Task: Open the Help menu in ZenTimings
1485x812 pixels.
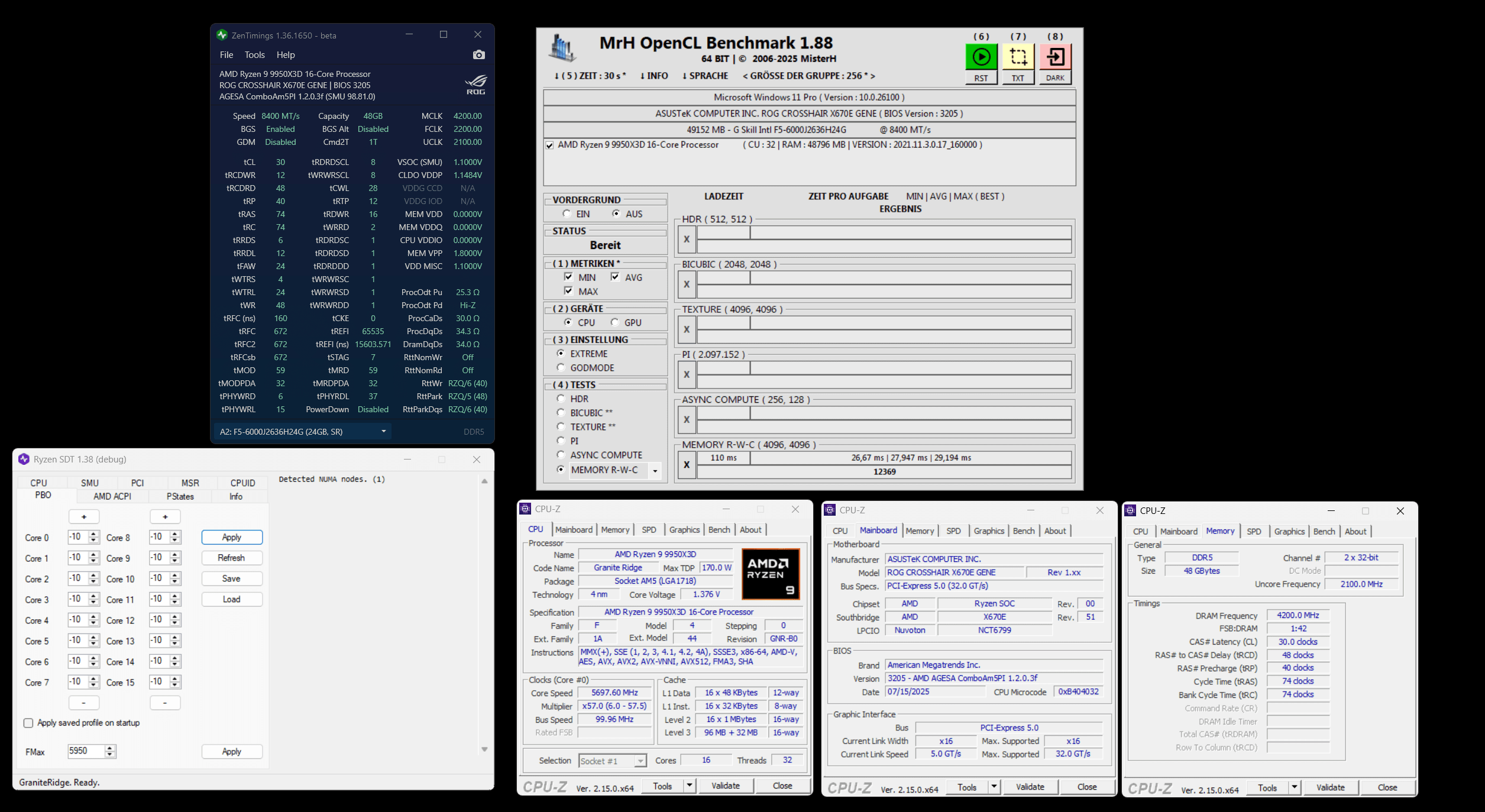Action: [x=286, y=55]
